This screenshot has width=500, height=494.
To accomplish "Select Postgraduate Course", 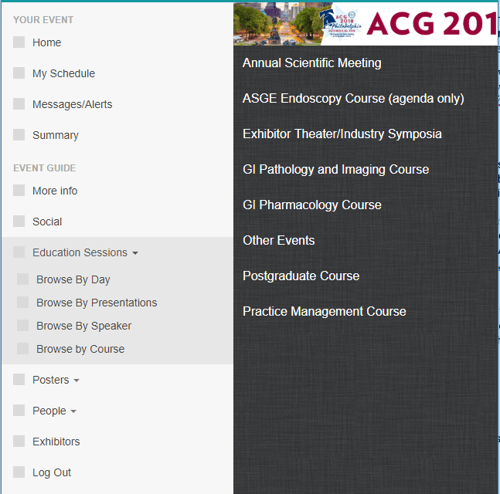I will [x=301, y=276].
